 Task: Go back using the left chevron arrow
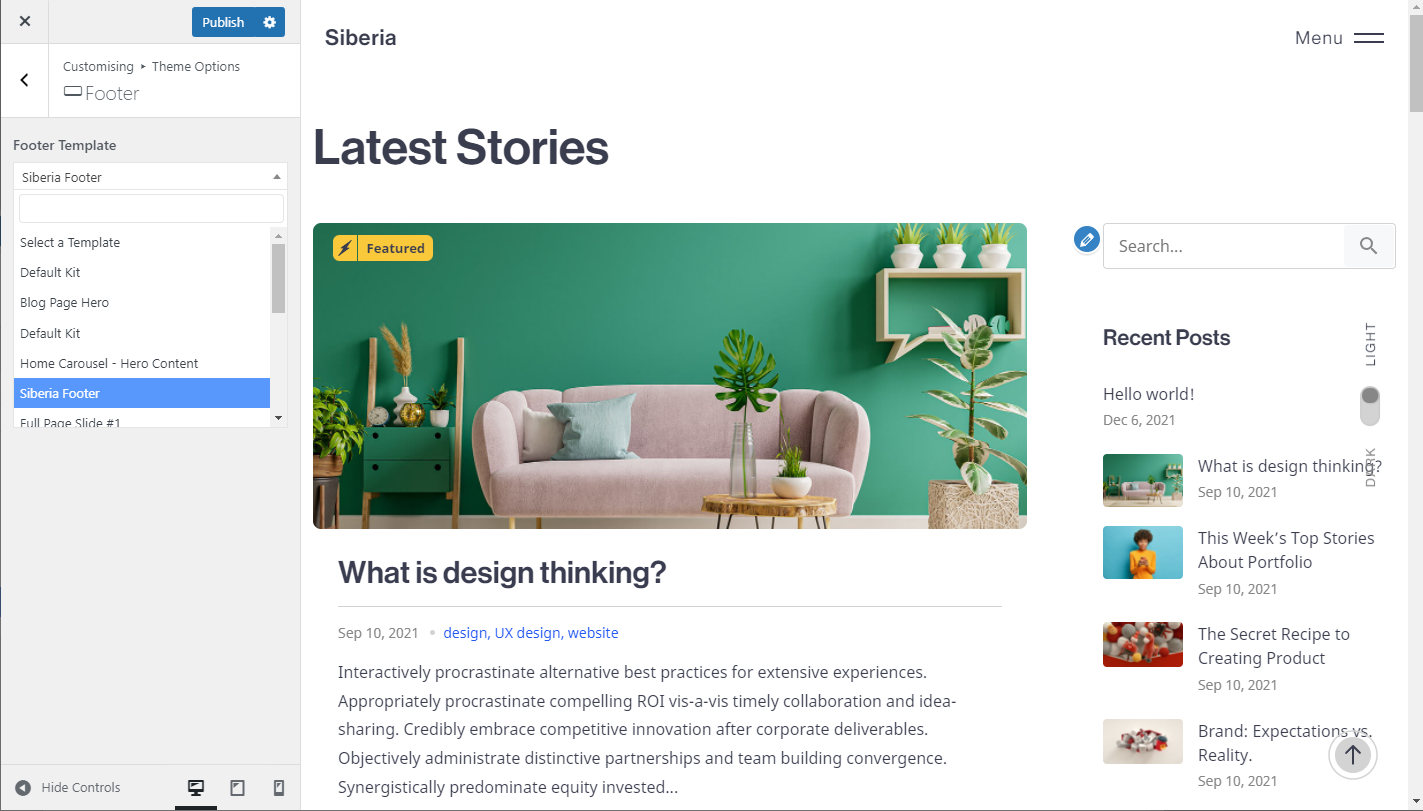[25, 80]
